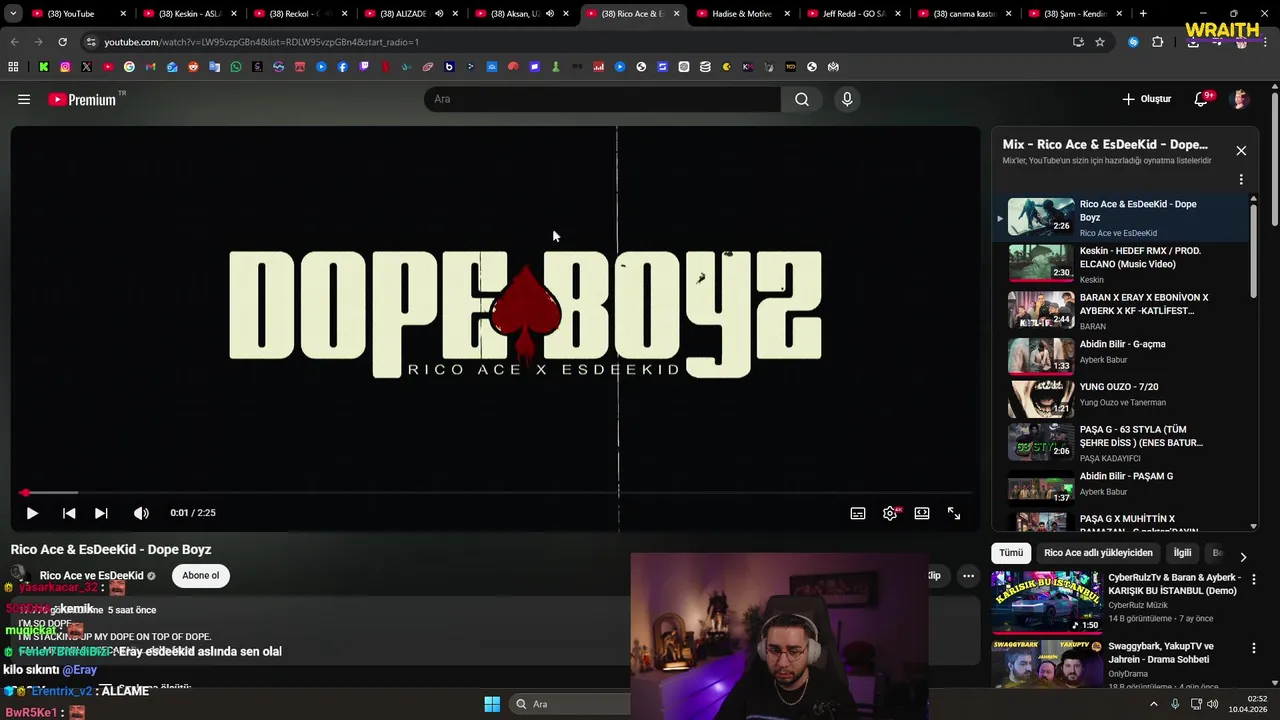Image resolution: width=1280 pixels, height=720 pixels.
Task: View site information icon in address bar
Action: 92,42
